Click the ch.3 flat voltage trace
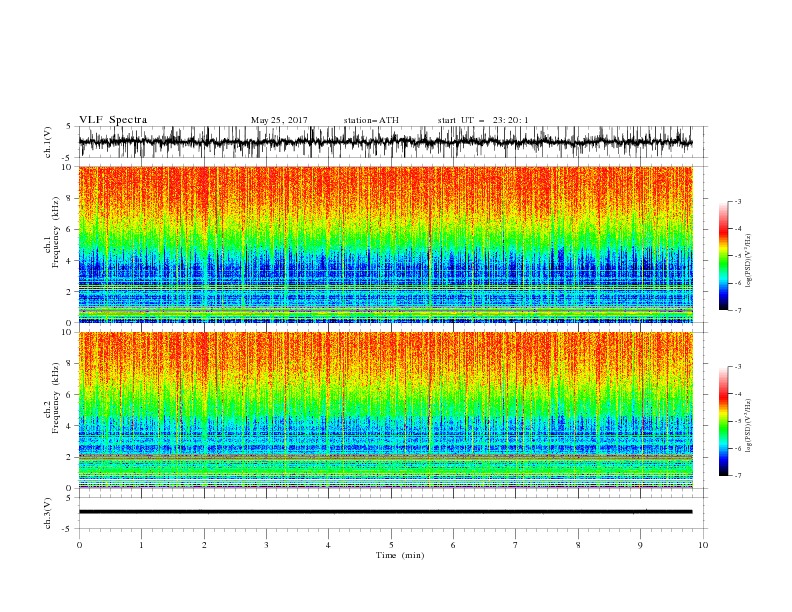 pyautogui.click(x=385, y=512)
